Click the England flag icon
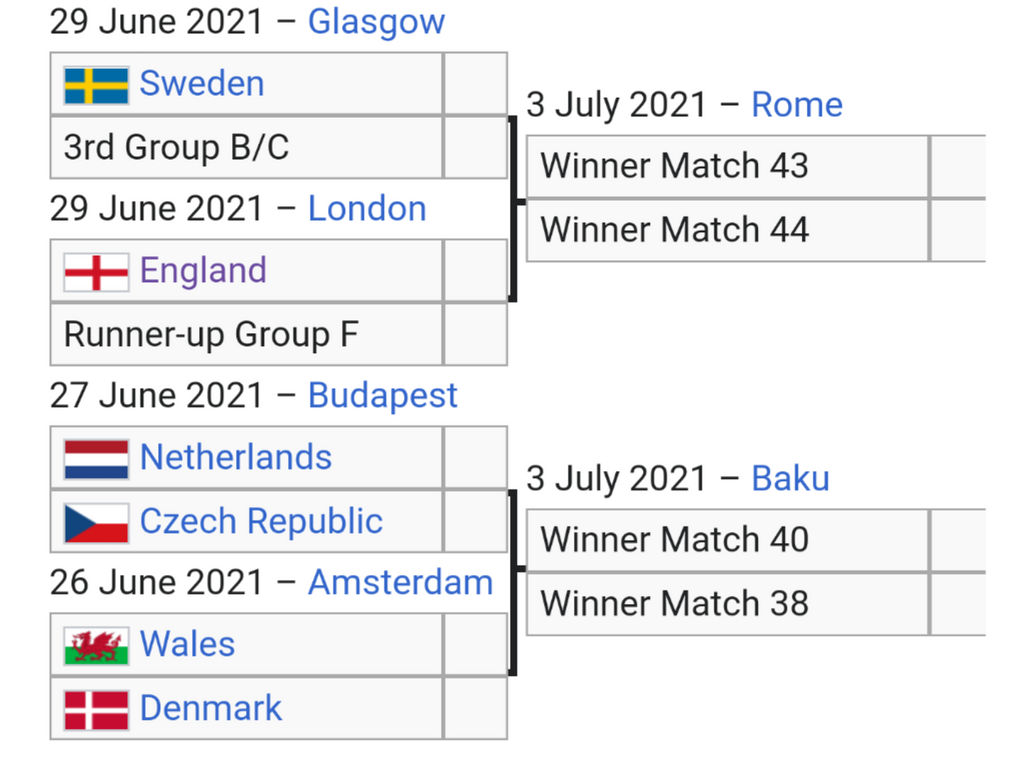This screenshot has width=1024, height=775. coord(96,272)
